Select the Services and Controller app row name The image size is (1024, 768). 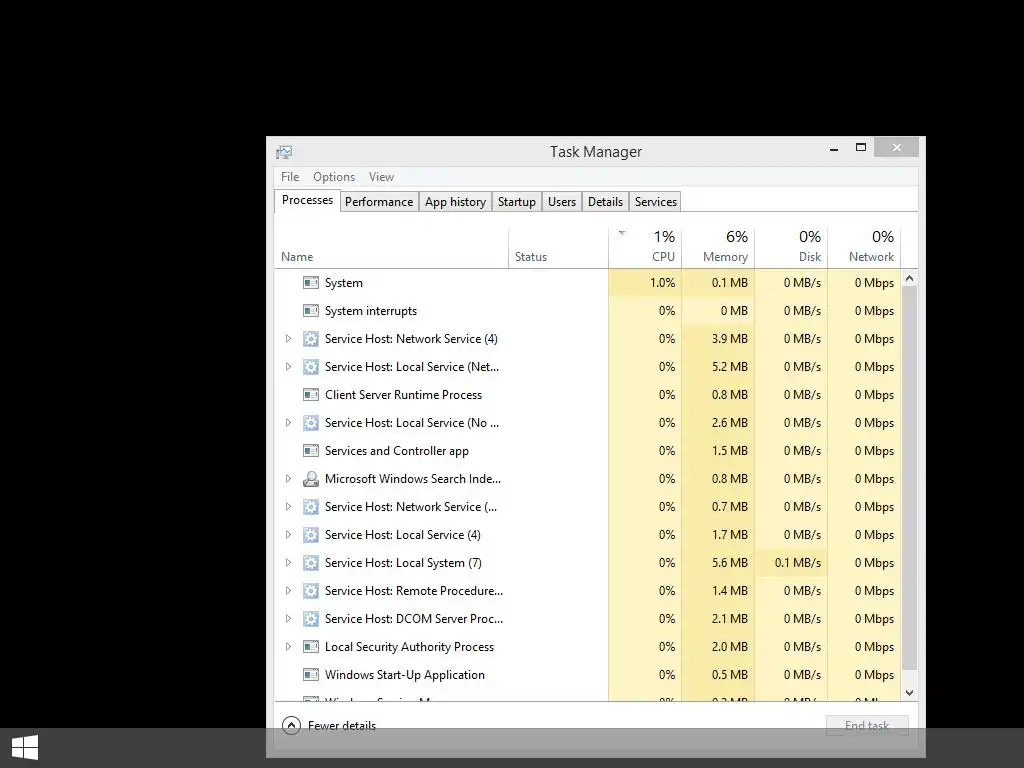(396, 451)
